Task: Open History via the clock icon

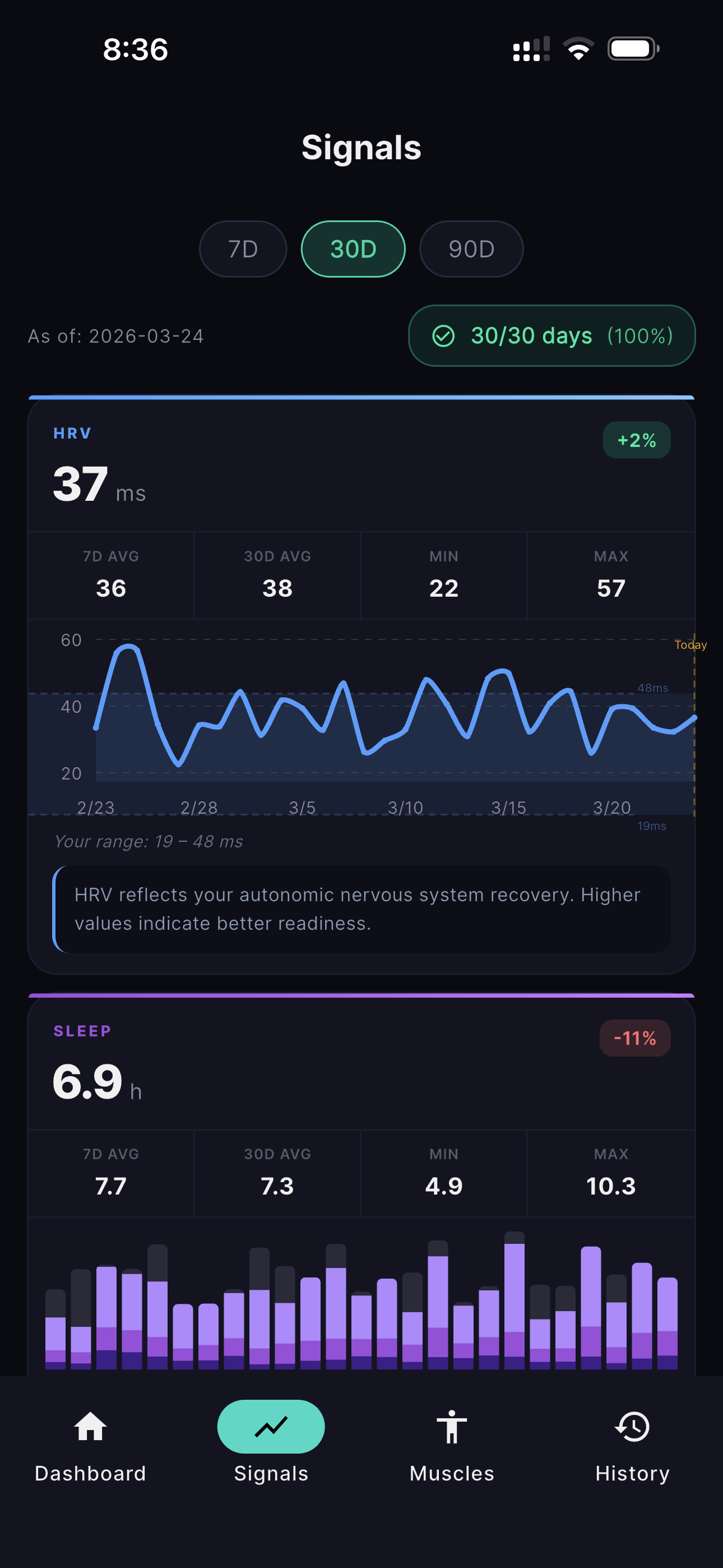Action: [x=632, y=1426]
